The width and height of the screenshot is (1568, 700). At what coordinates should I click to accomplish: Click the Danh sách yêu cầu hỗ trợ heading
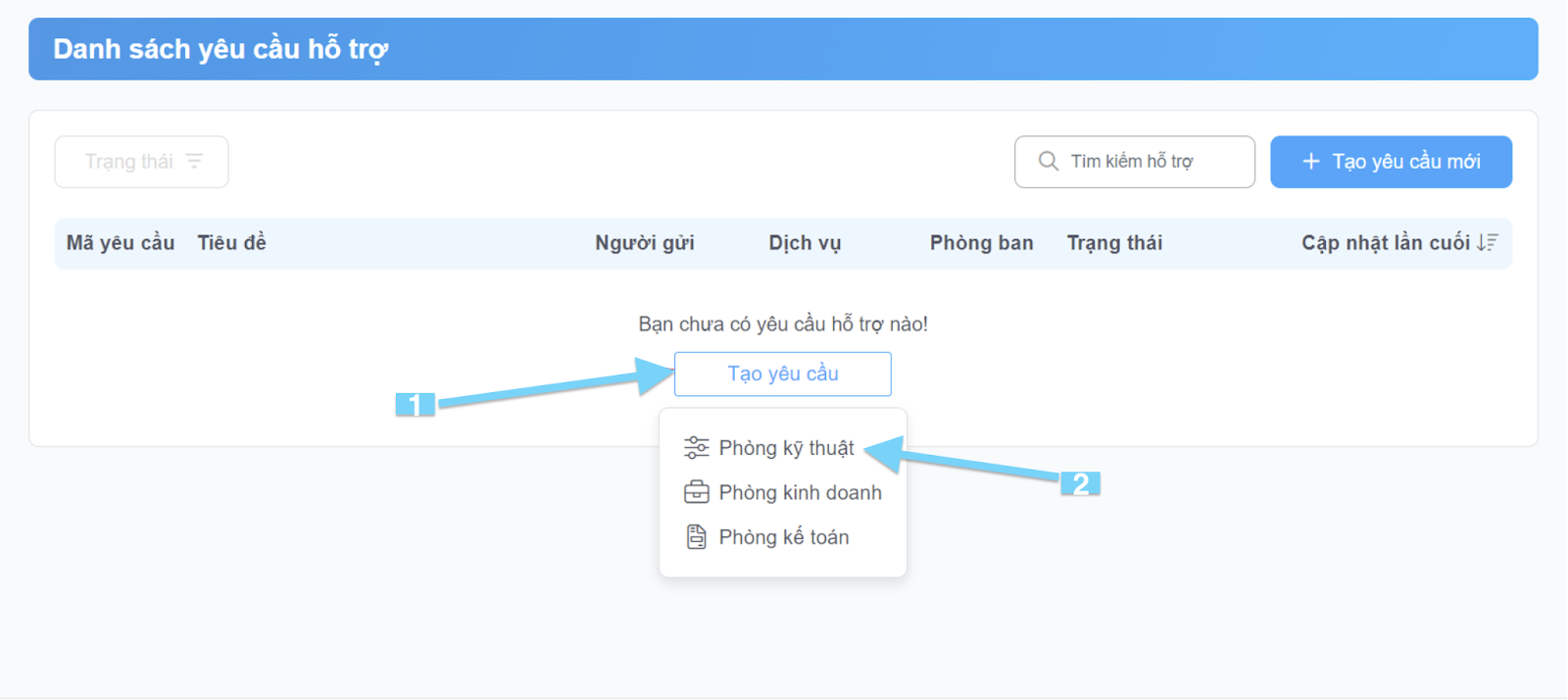[x=220, y=49]
